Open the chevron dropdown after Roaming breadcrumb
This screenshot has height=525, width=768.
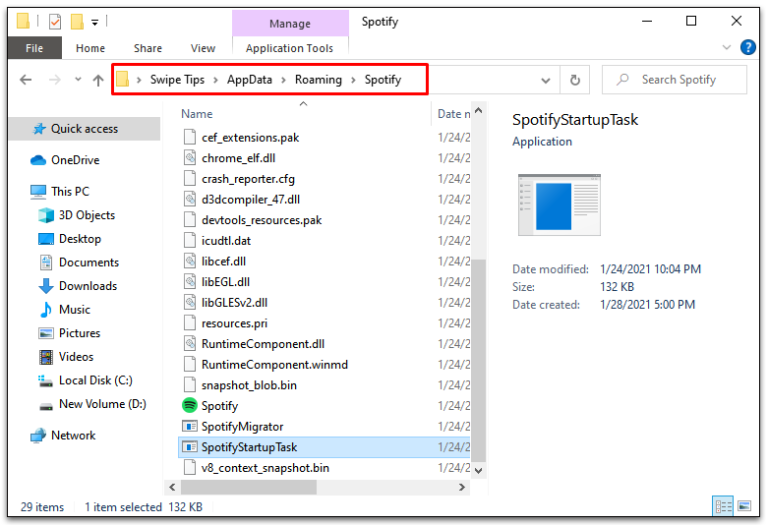coord(353,80)
